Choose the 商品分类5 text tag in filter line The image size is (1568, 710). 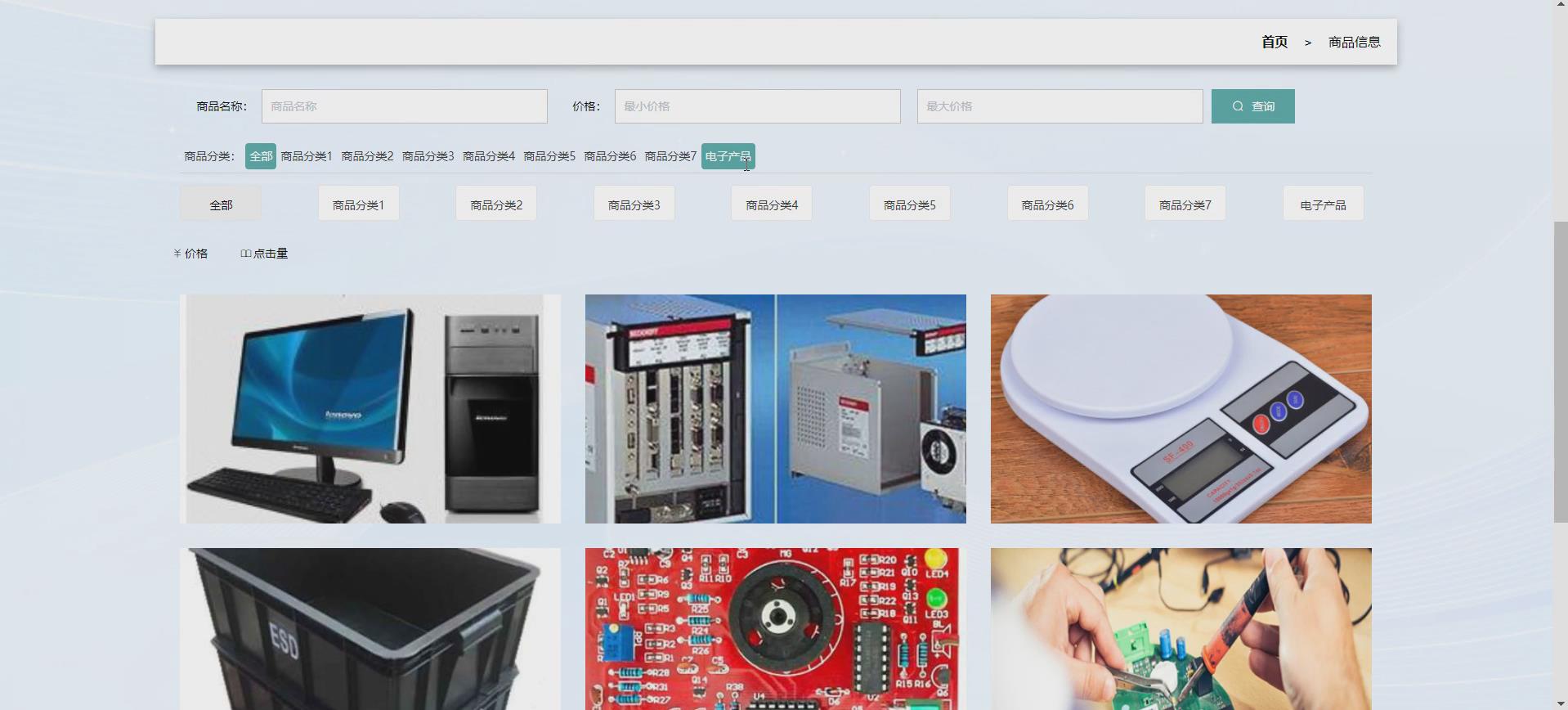click(x=549, y=156)
